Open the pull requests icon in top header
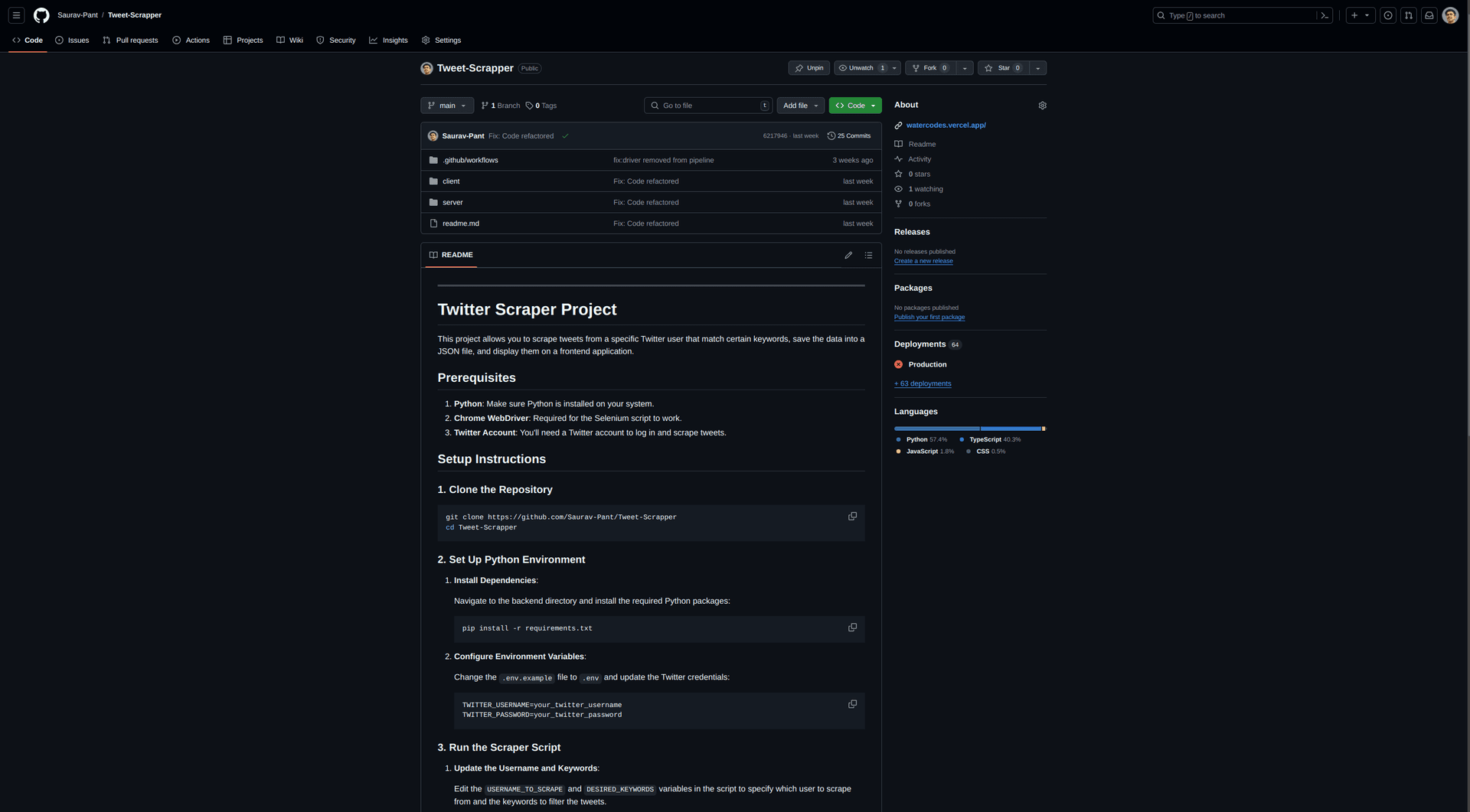This screenshot has height=812, width=1470. pos(1409,15)
